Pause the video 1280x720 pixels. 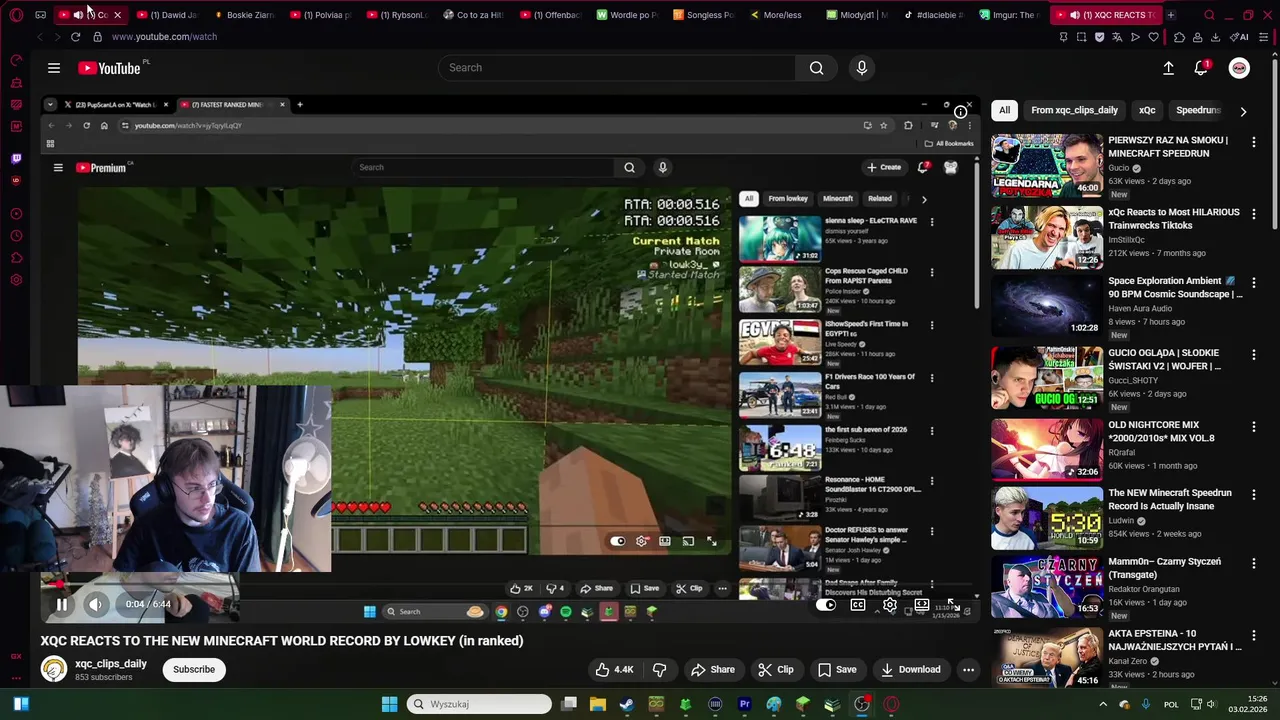click(61, 604)
